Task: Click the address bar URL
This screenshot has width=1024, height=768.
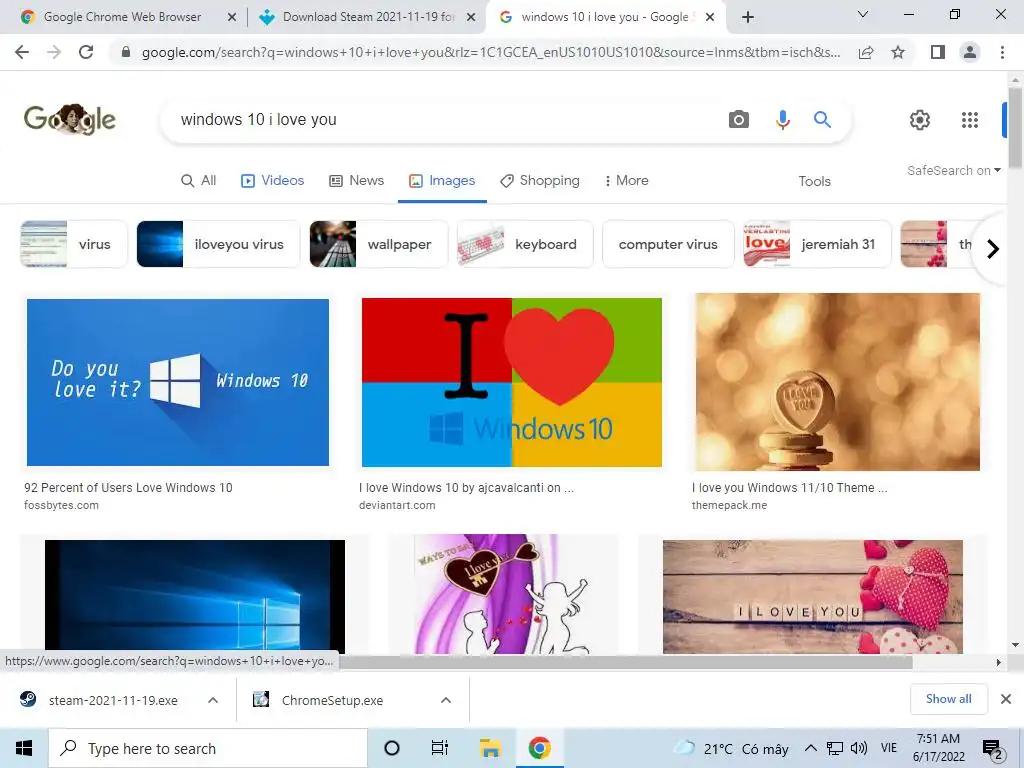Action: tap(490, 52)
